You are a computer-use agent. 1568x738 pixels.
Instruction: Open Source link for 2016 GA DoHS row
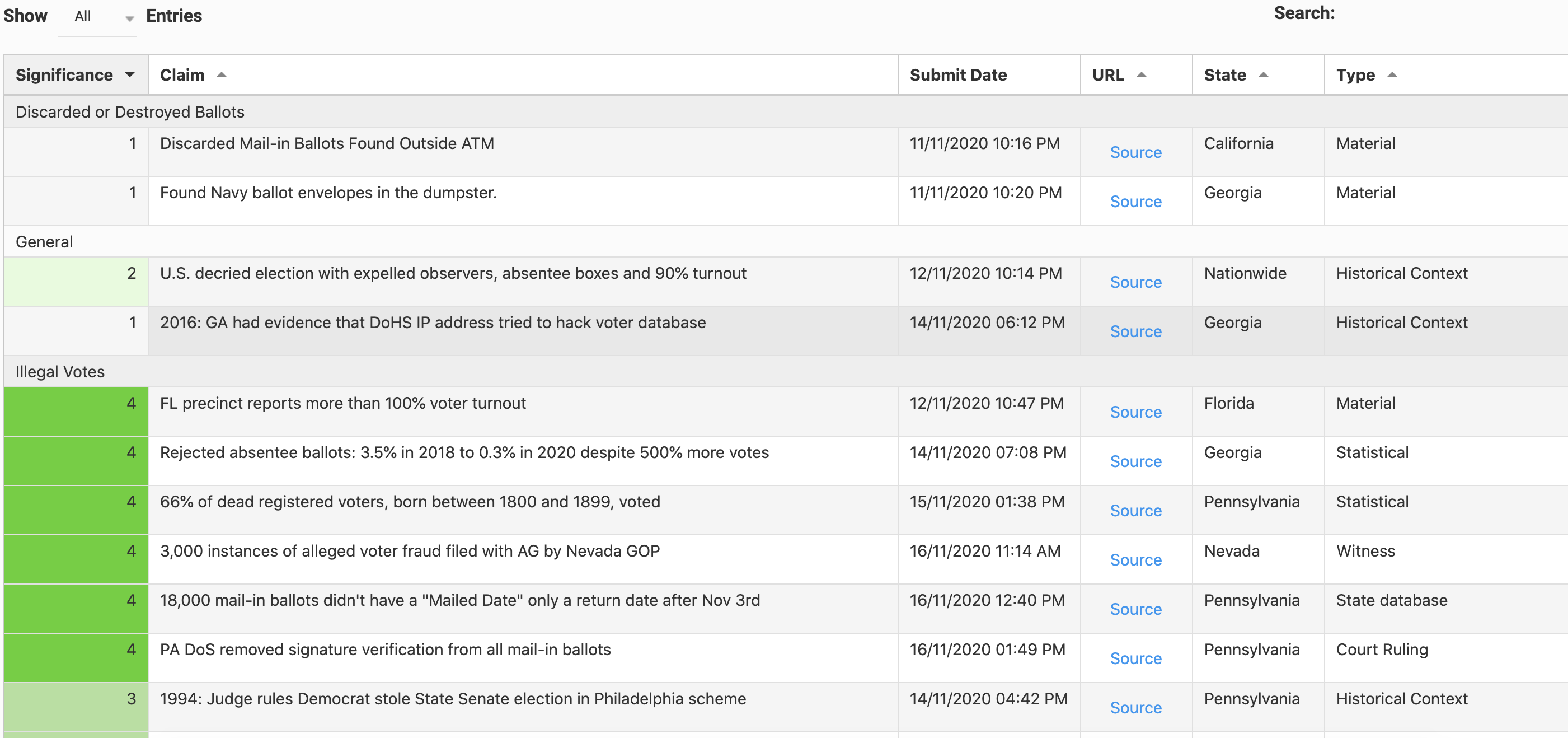coord(1136,332)
